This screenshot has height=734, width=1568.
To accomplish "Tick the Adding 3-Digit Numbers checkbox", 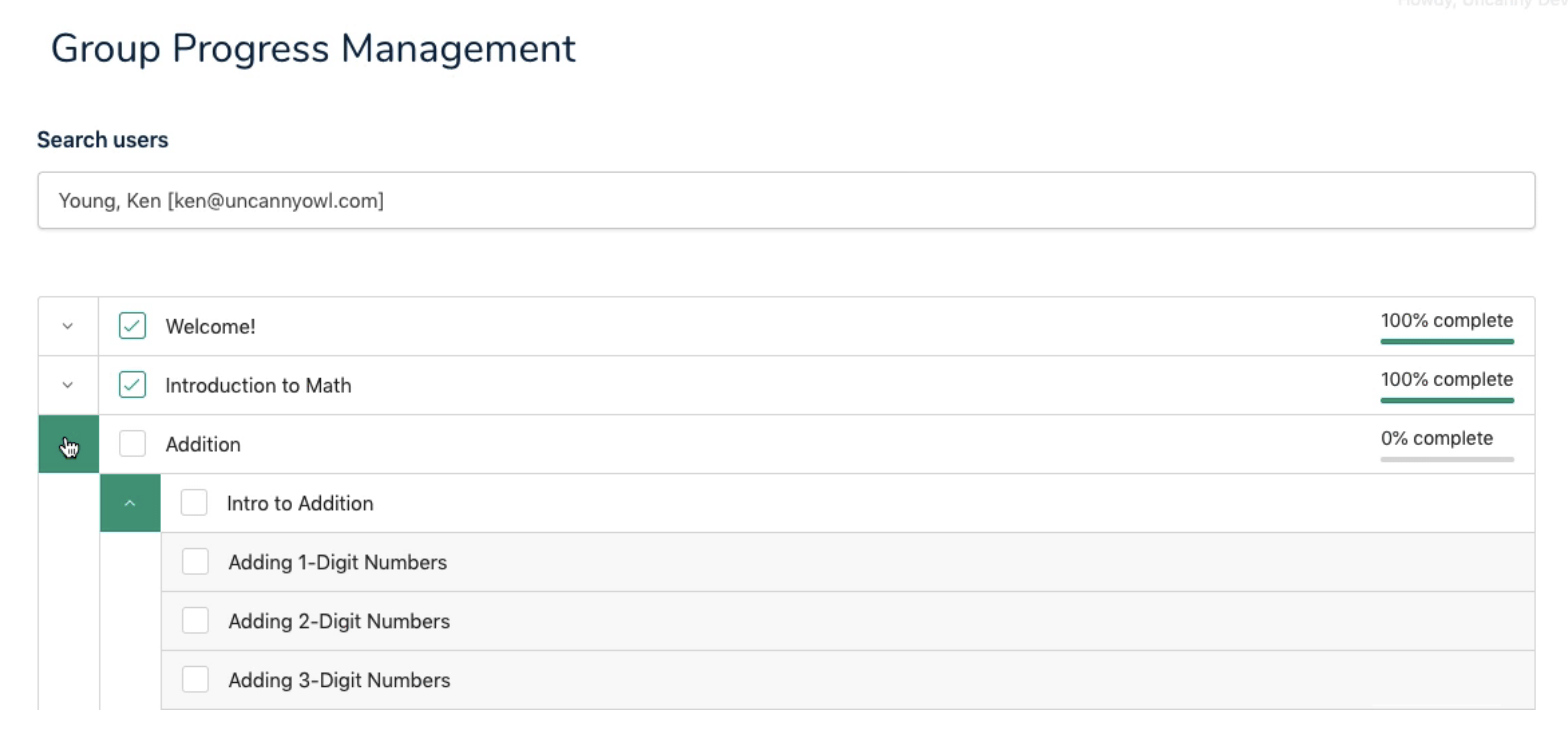I will (x=195, y=680).
